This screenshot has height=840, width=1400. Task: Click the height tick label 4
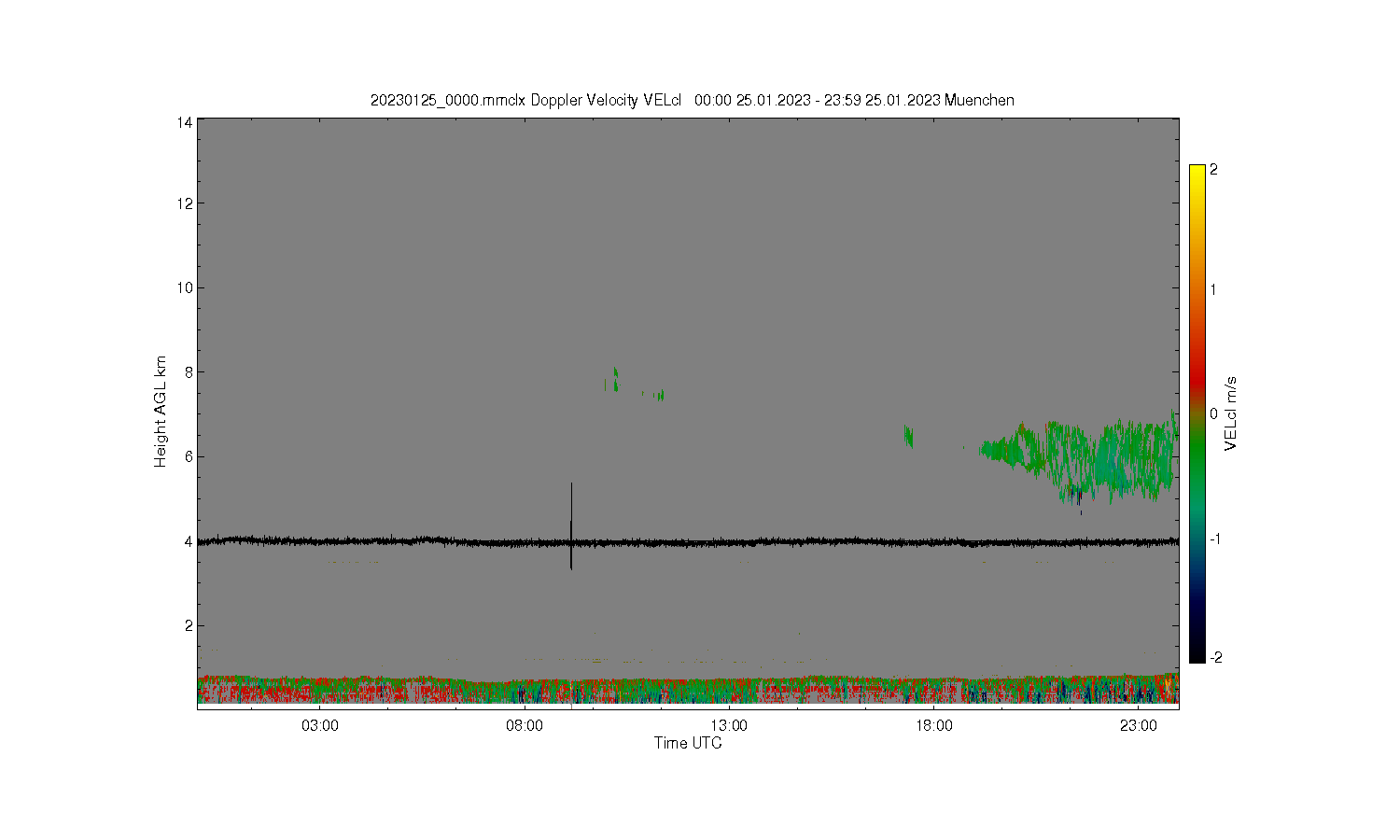(189, 541)
